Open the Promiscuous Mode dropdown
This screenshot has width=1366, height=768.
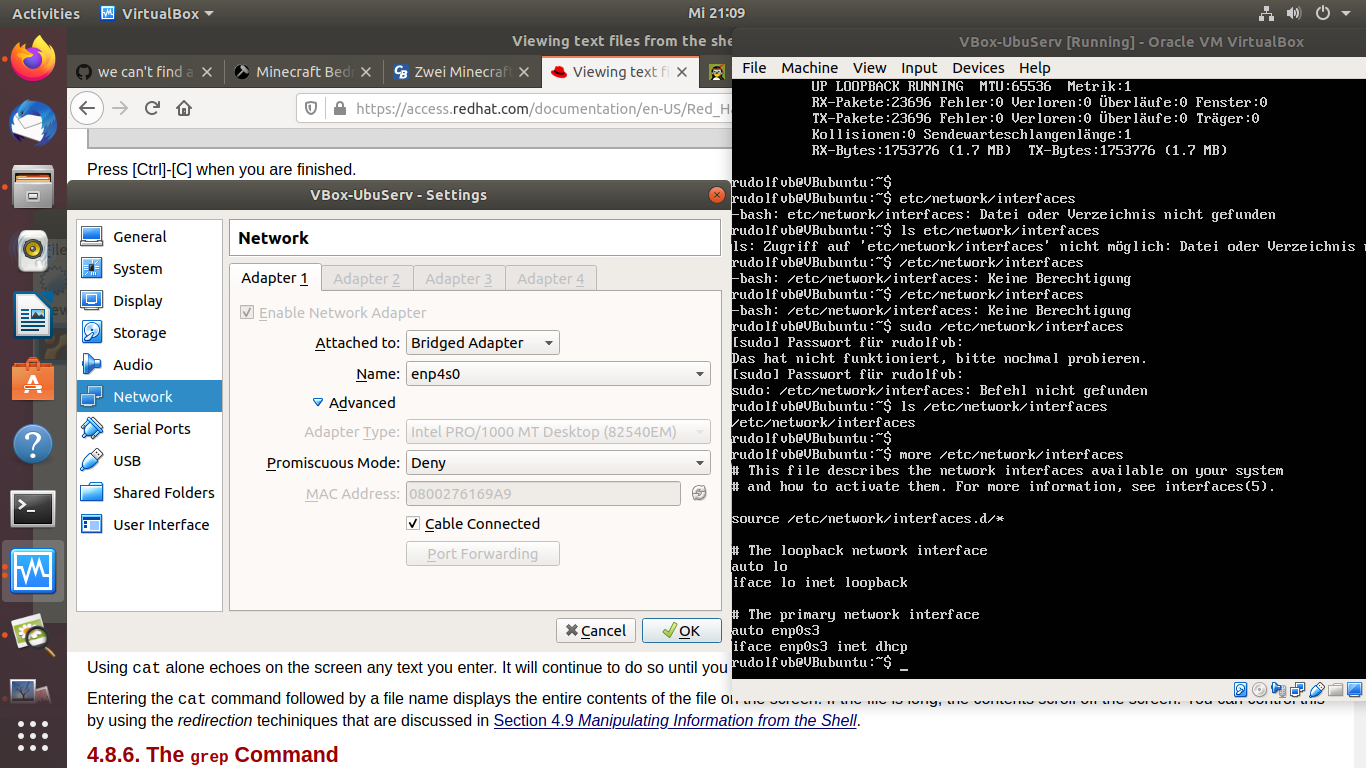558,463
